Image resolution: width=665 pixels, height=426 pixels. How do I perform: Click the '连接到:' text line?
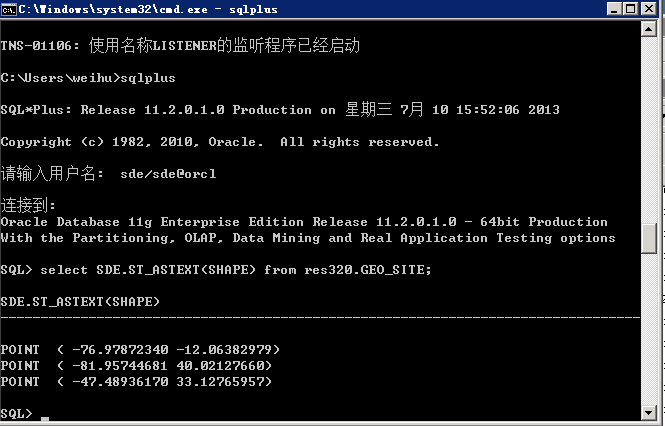click(x=28, y=206)
